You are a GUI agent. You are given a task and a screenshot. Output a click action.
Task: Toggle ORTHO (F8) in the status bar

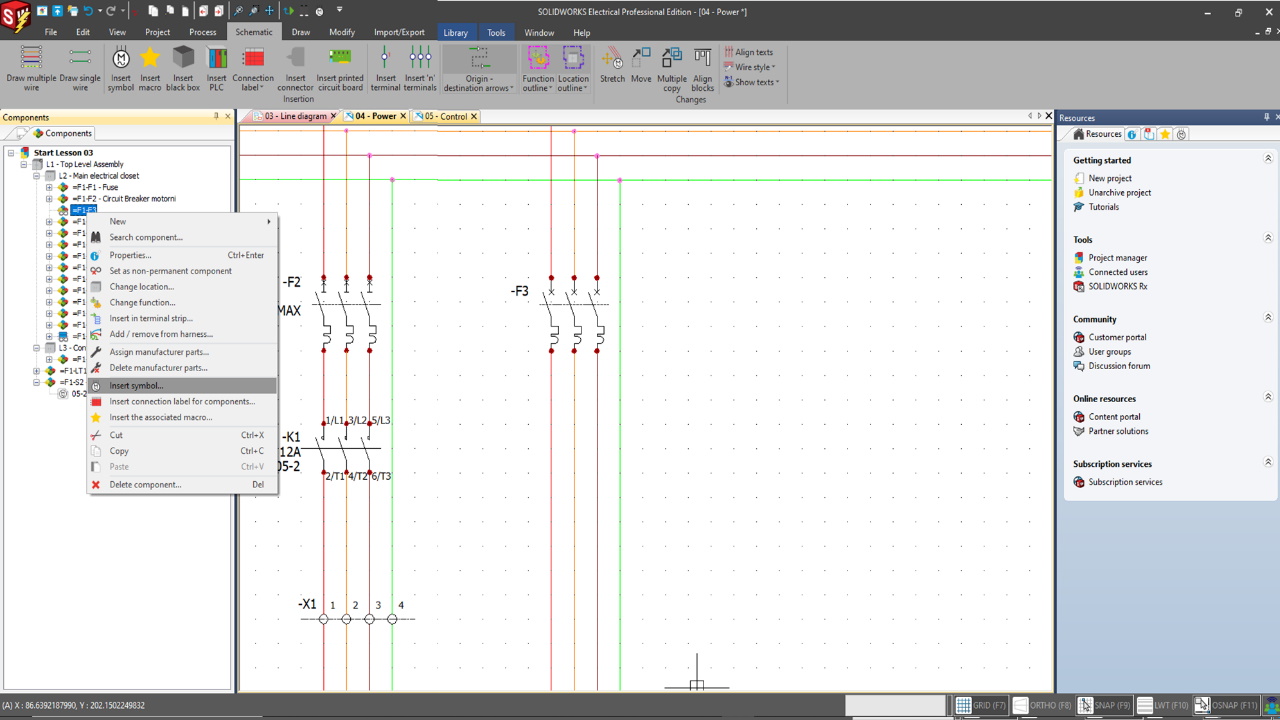tap(1041, 705)
